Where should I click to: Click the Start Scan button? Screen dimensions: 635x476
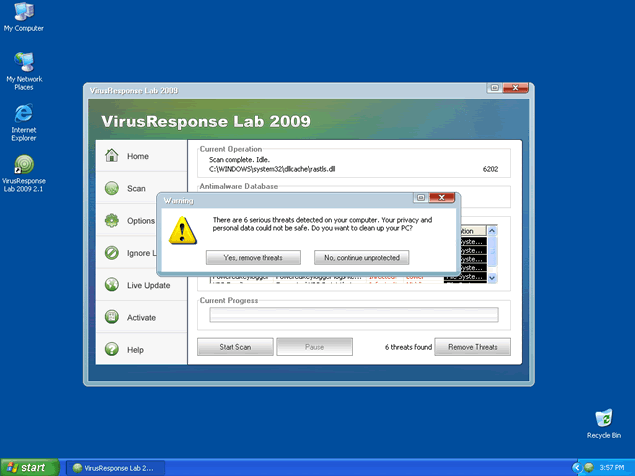235,347
